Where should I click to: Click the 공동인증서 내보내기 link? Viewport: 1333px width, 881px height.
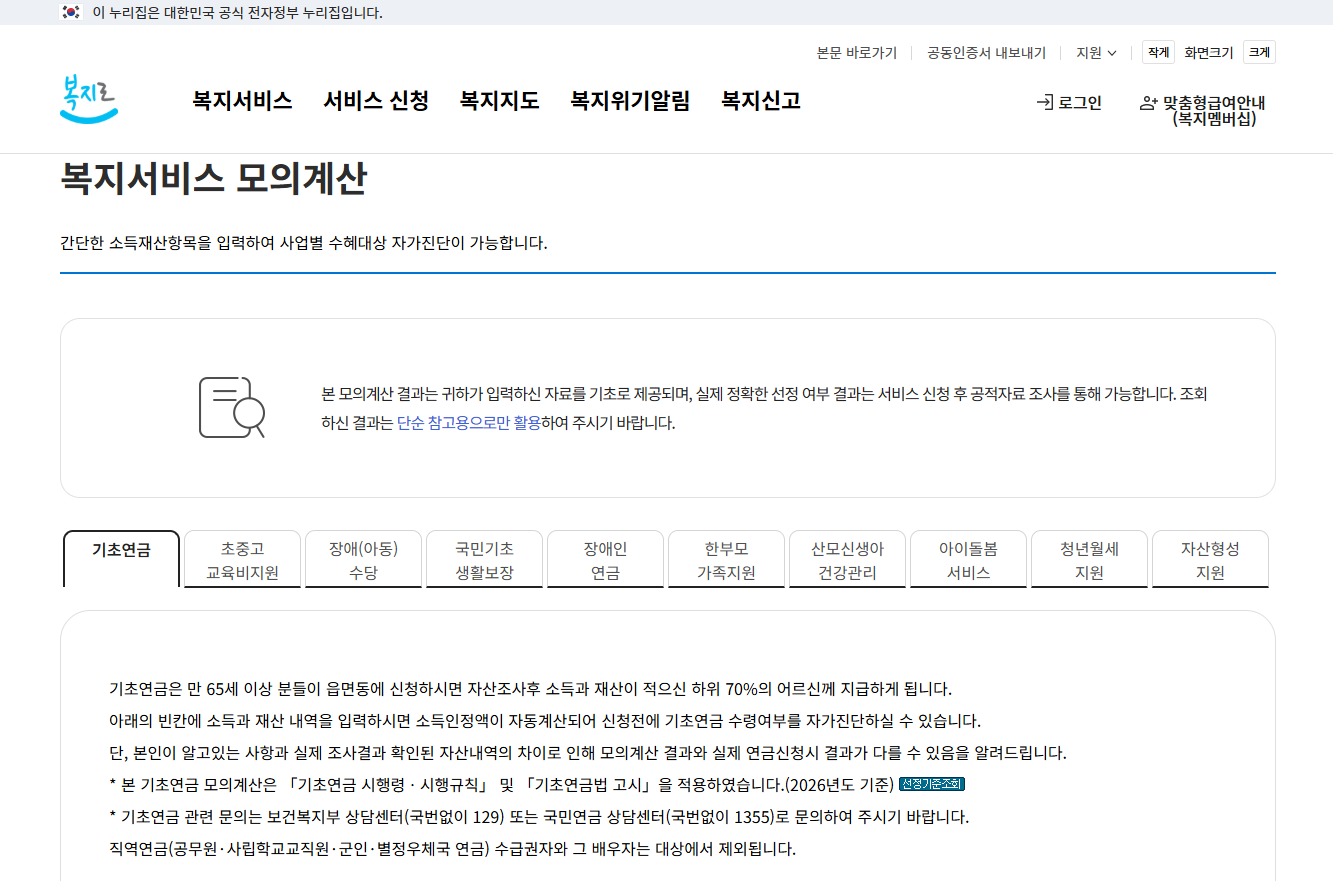[x=986, y=53]
